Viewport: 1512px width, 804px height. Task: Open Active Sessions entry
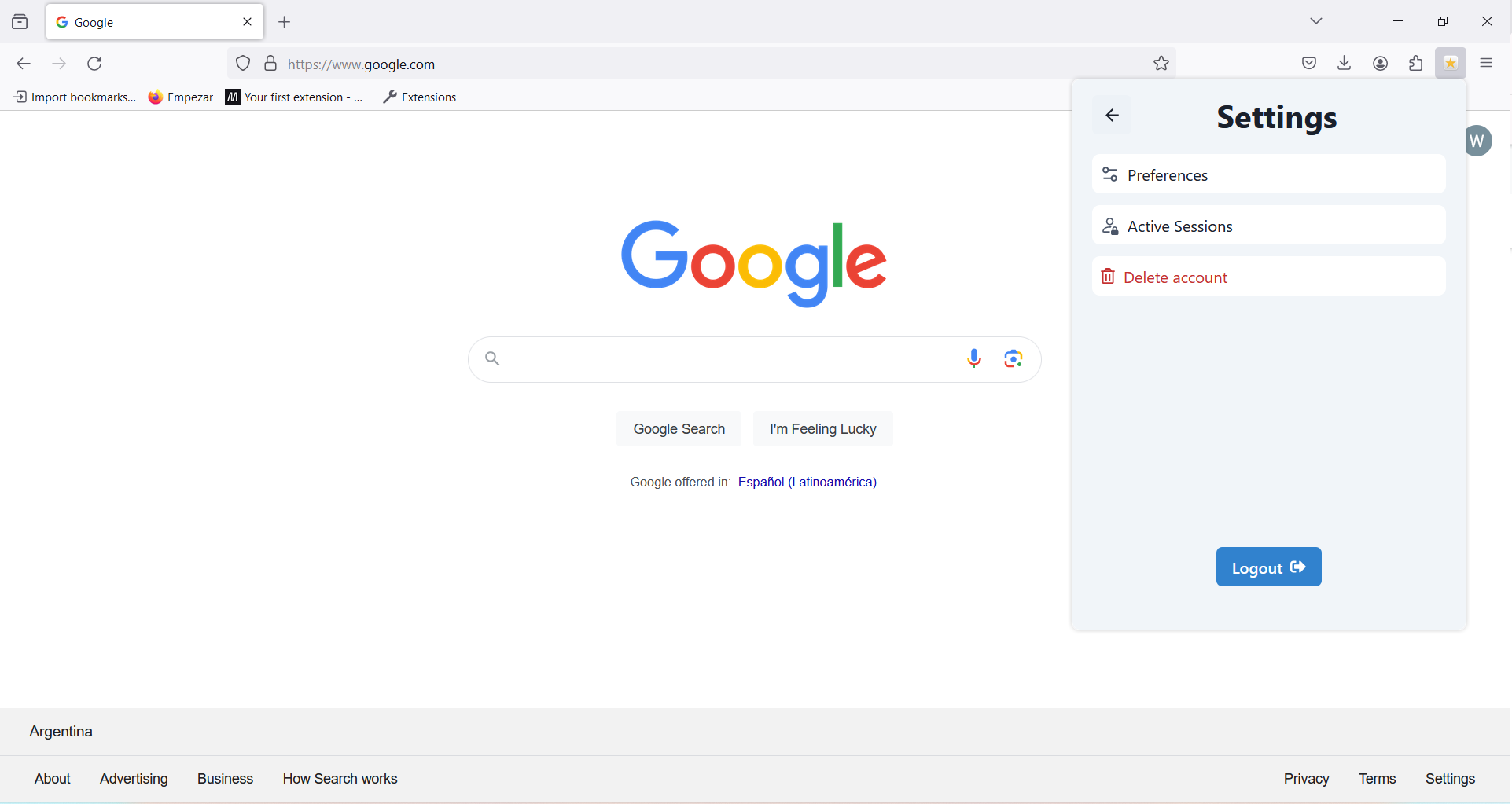(x=1268, y=226)
